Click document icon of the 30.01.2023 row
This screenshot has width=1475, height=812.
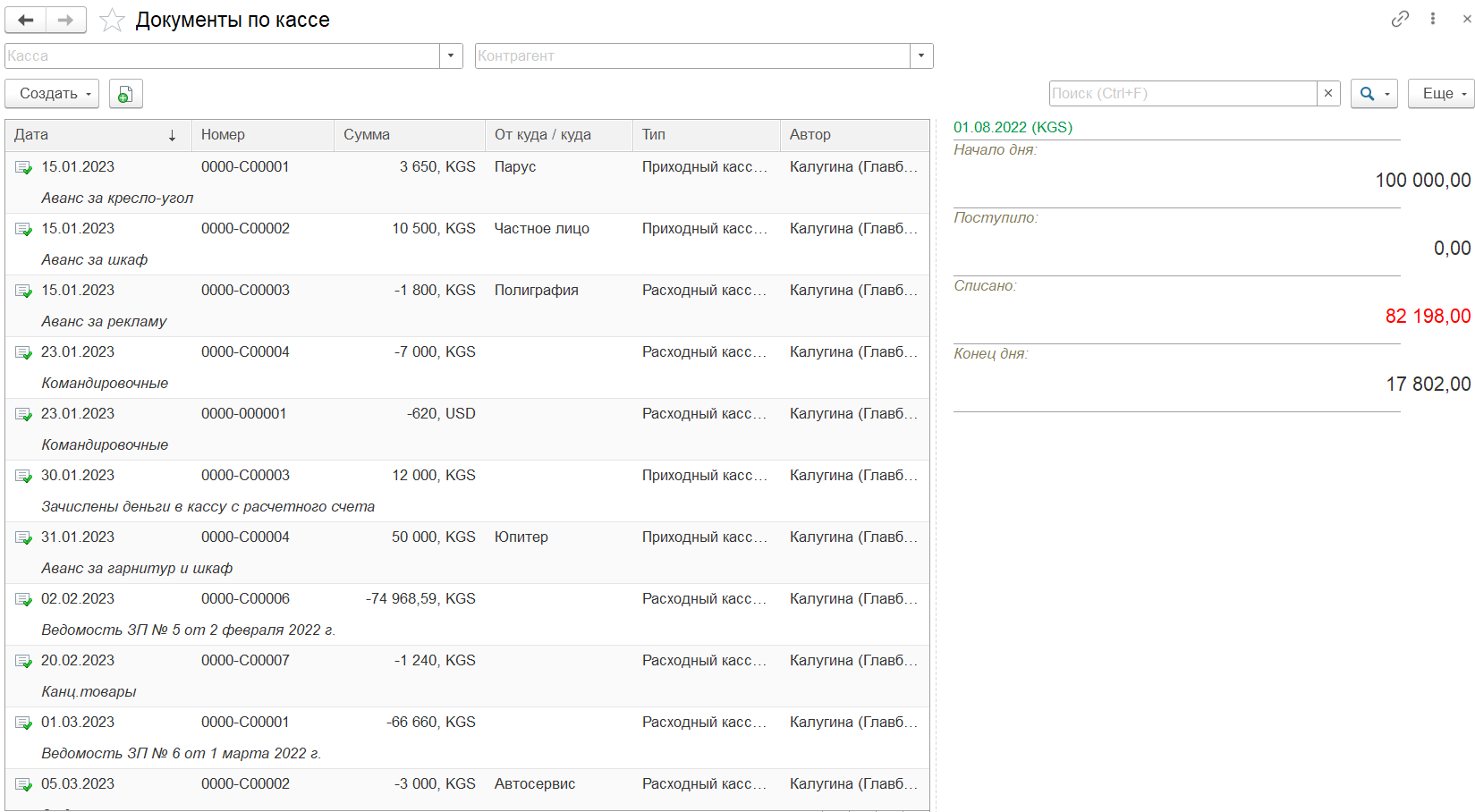pos(23,476)
